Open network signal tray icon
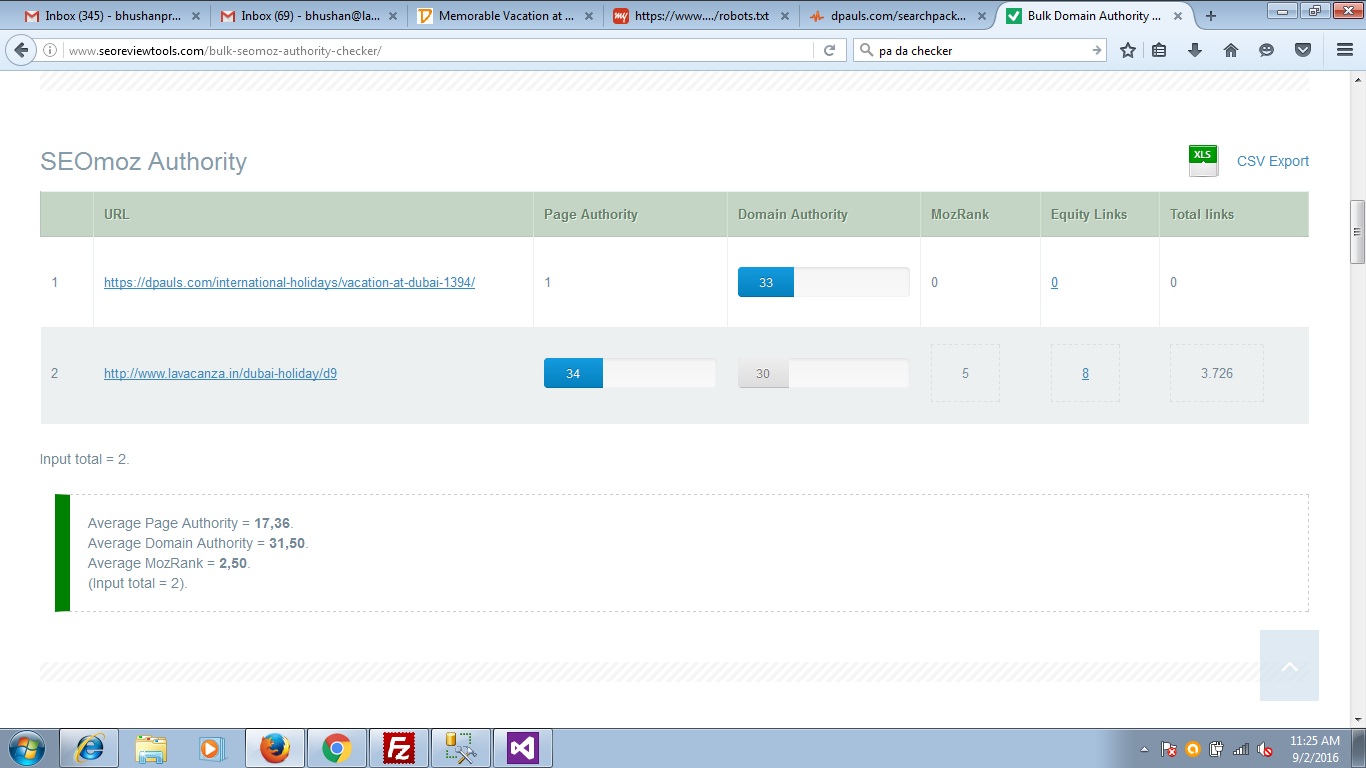This screenshot has width=1366, height=768. coord(1240,749)
